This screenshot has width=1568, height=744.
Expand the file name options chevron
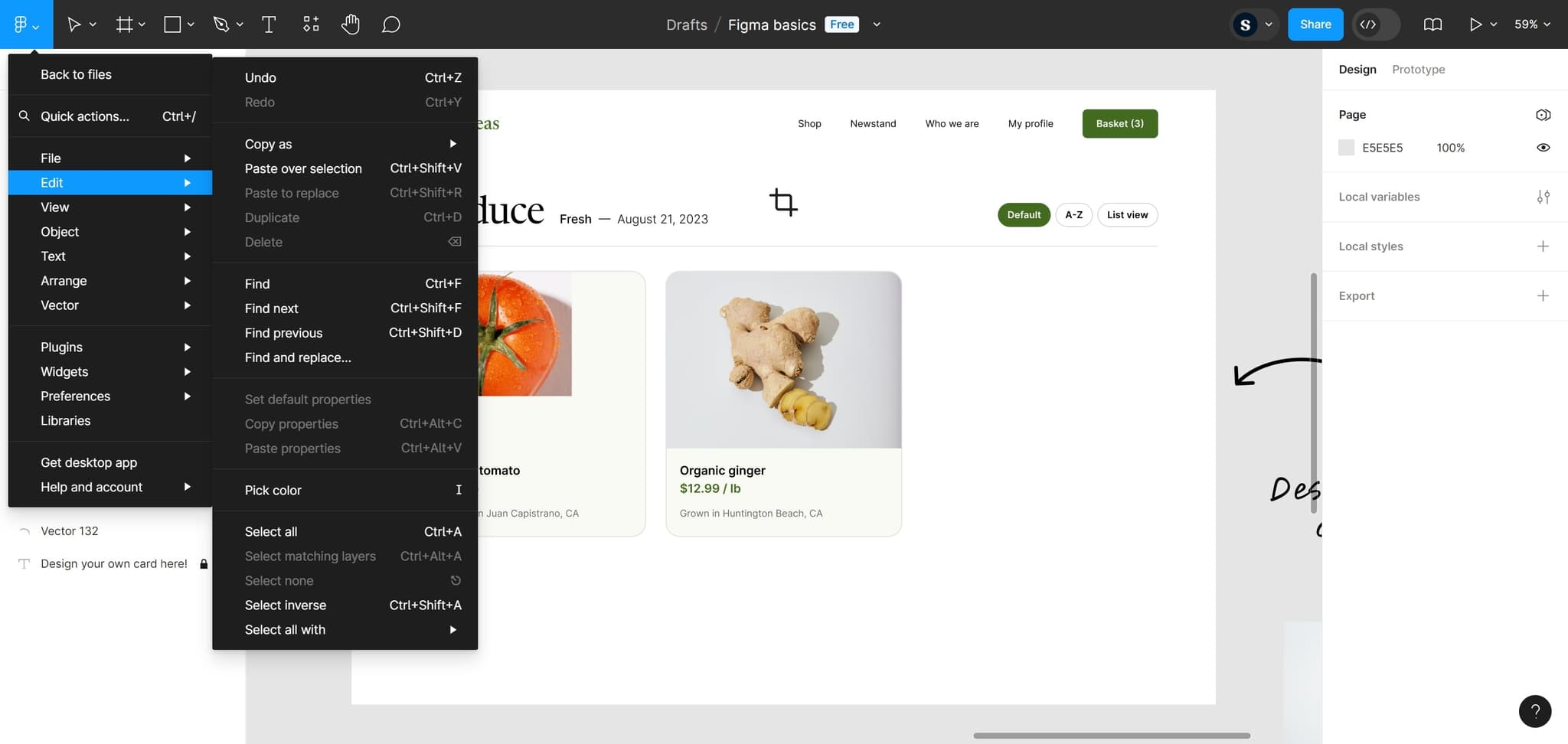[x=877, y=24]
